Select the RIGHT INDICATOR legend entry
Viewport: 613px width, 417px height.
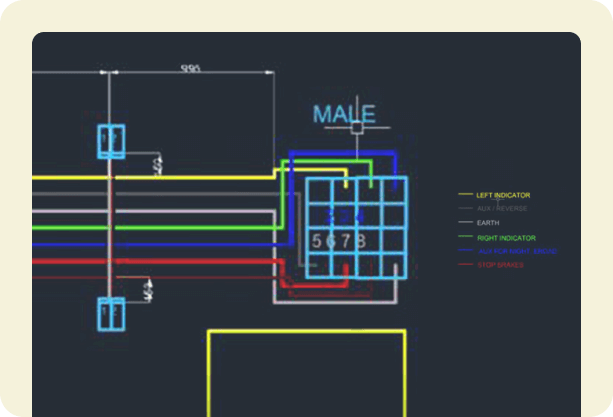pyautogui.click(x=505, y=237)
